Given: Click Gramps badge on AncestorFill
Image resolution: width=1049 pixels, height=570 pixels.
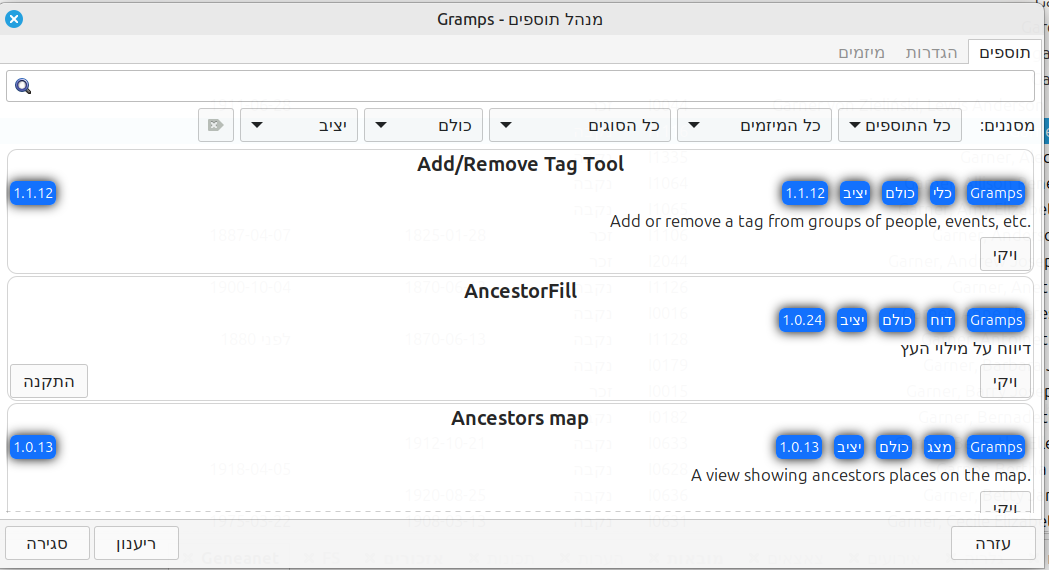Looking at the screenshot, I should click(x=996, y=320).
